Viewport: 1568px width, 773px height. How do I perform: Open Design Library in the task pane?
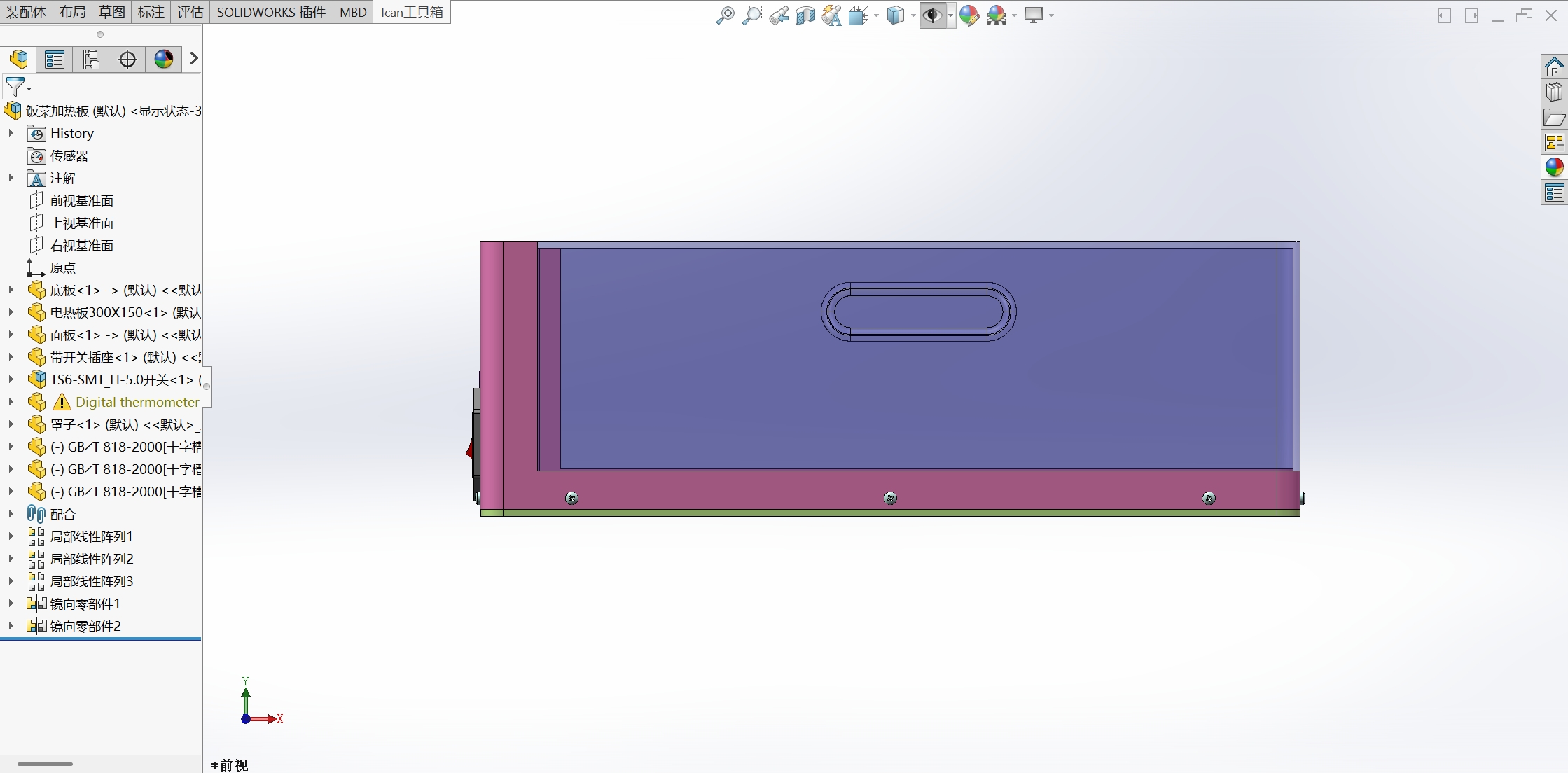tap(1554, 92)
